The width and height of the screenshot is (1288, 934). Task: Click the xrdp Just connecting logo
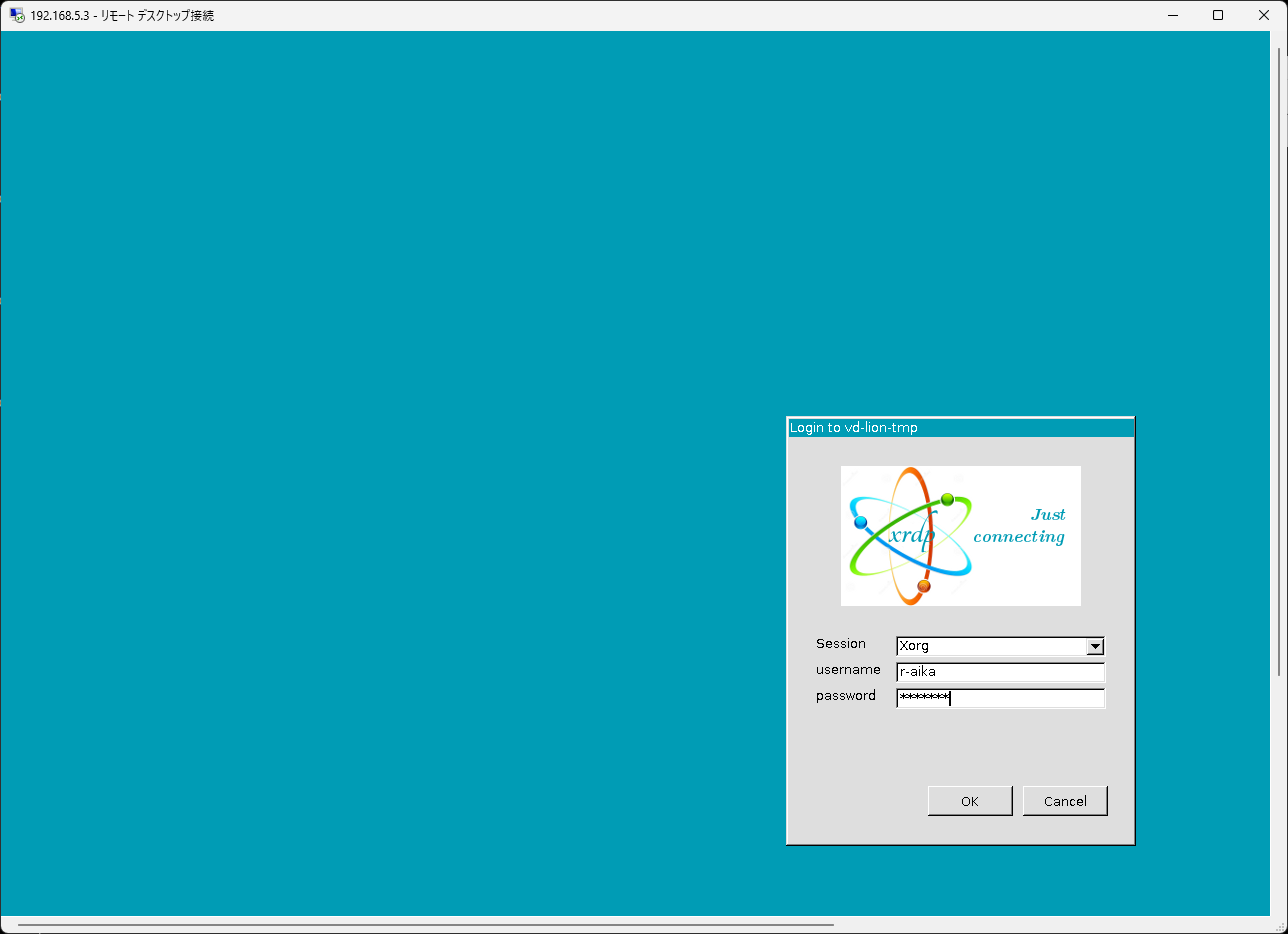click(x=961, y=536)
